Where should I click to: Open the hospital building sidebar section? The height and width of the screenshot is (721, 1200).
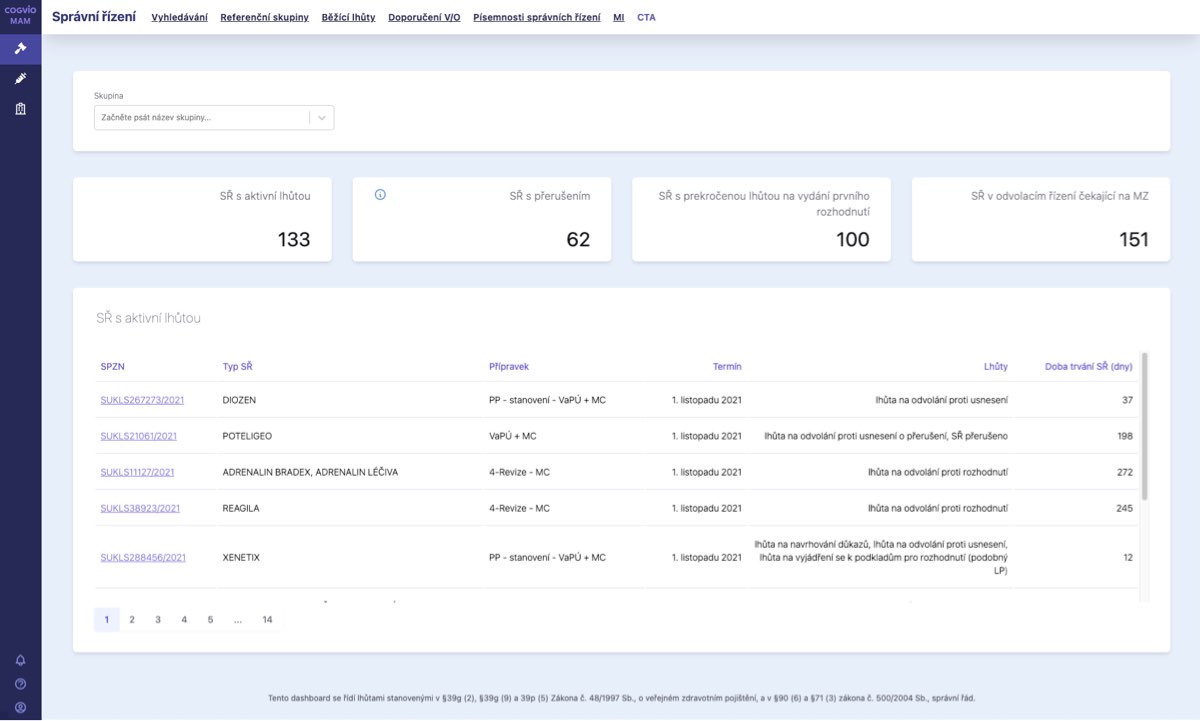[x=20, y=108]
